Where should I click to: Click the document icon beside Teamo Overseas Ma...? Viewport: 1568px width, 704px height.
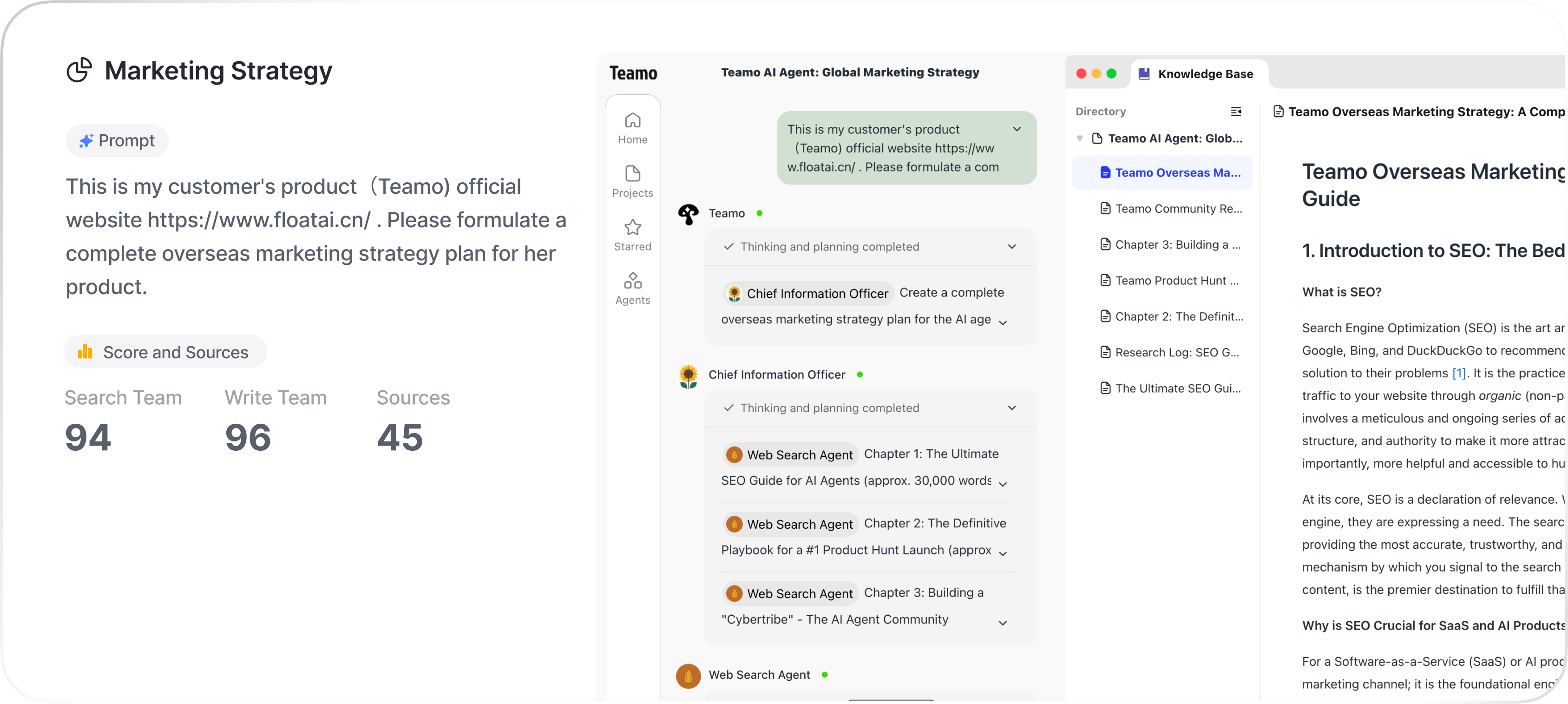click(1105, 173)
